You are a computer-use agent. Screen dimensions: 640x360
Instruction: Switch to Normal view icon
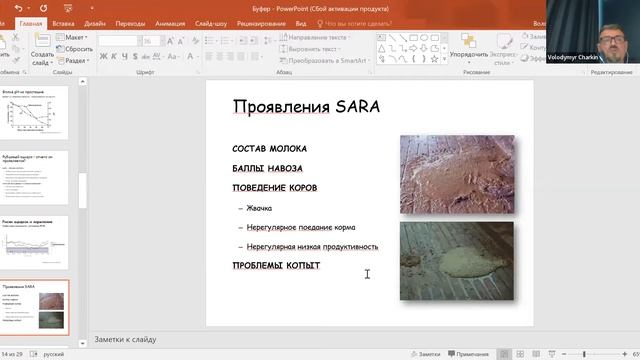tap(504, 354)
